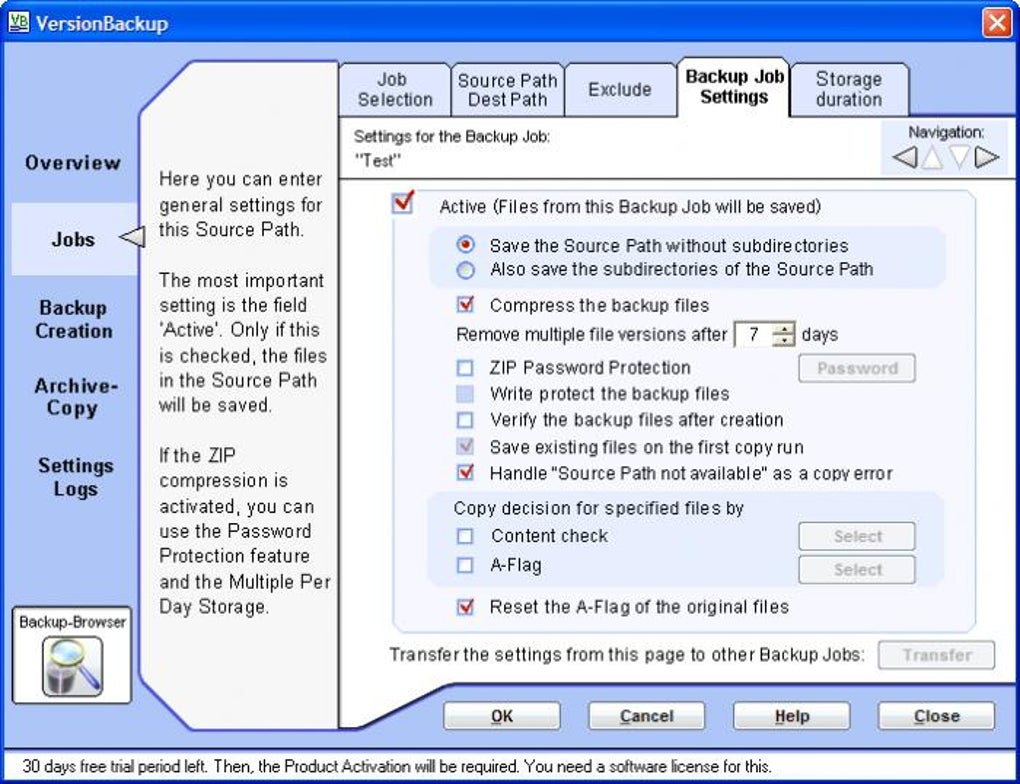This screenshot has height=784, width=1020.
Task: Decrease the days value with down spinner
Action: (x=784, y=340)
